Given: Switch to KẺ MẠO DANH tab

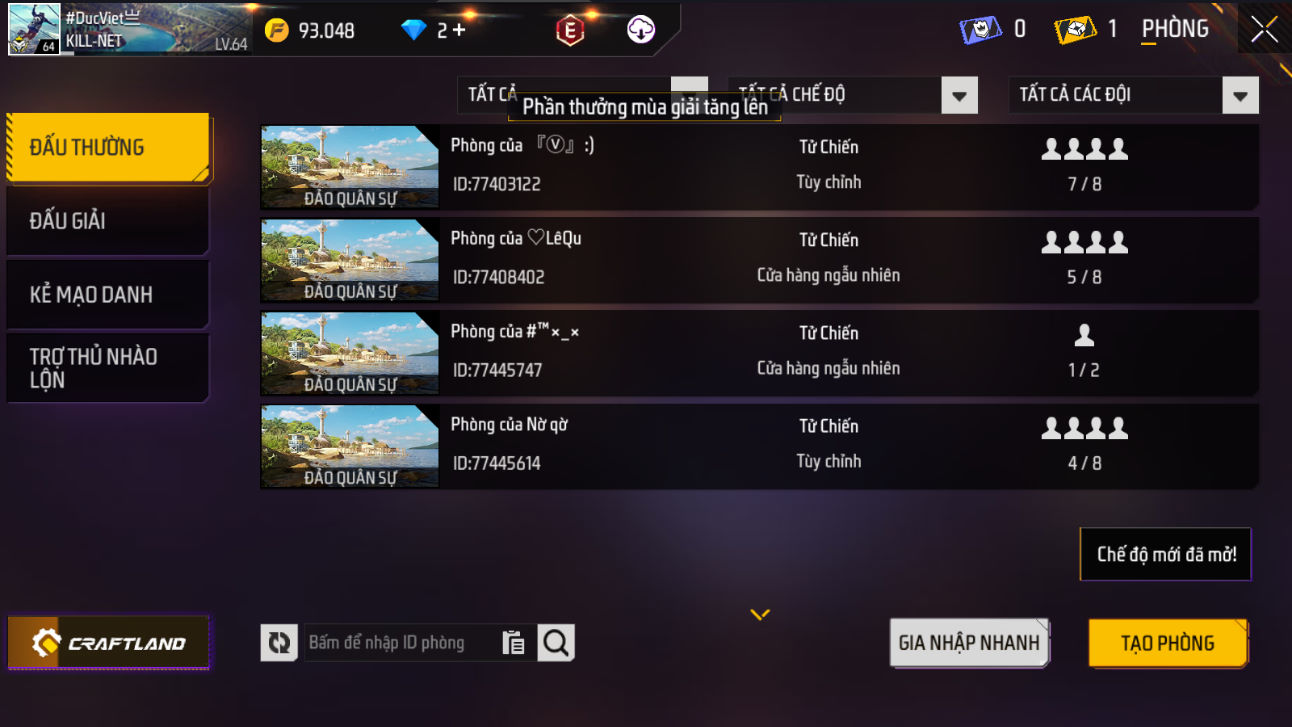Looking at the screenshot, I should [108, 295].
